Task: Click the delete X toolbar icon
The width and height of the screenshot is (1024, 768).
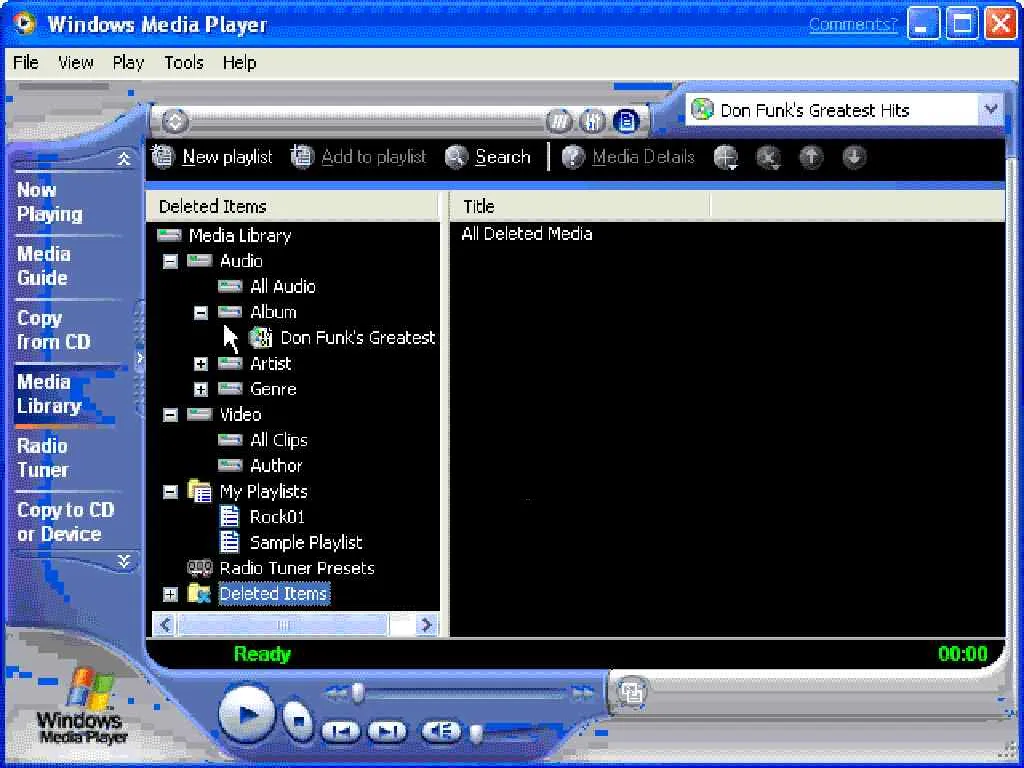Action: click(768, 157)
